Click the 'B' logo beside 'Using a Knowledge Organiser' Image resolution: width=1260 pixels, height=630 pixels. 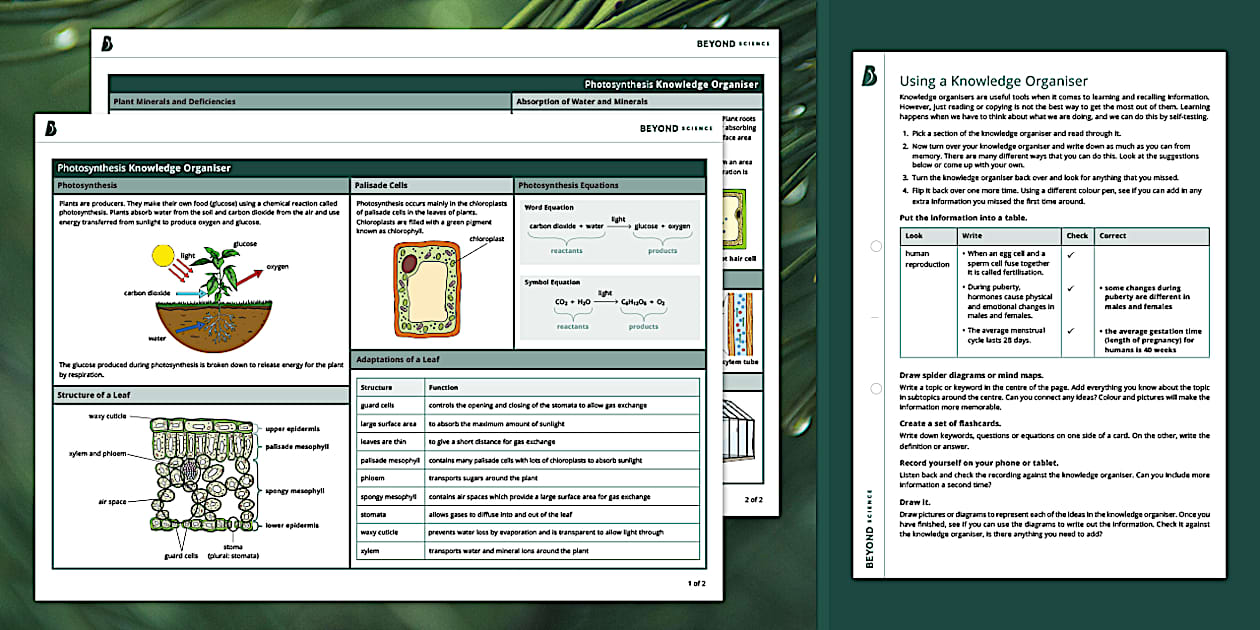click(870, 76)
